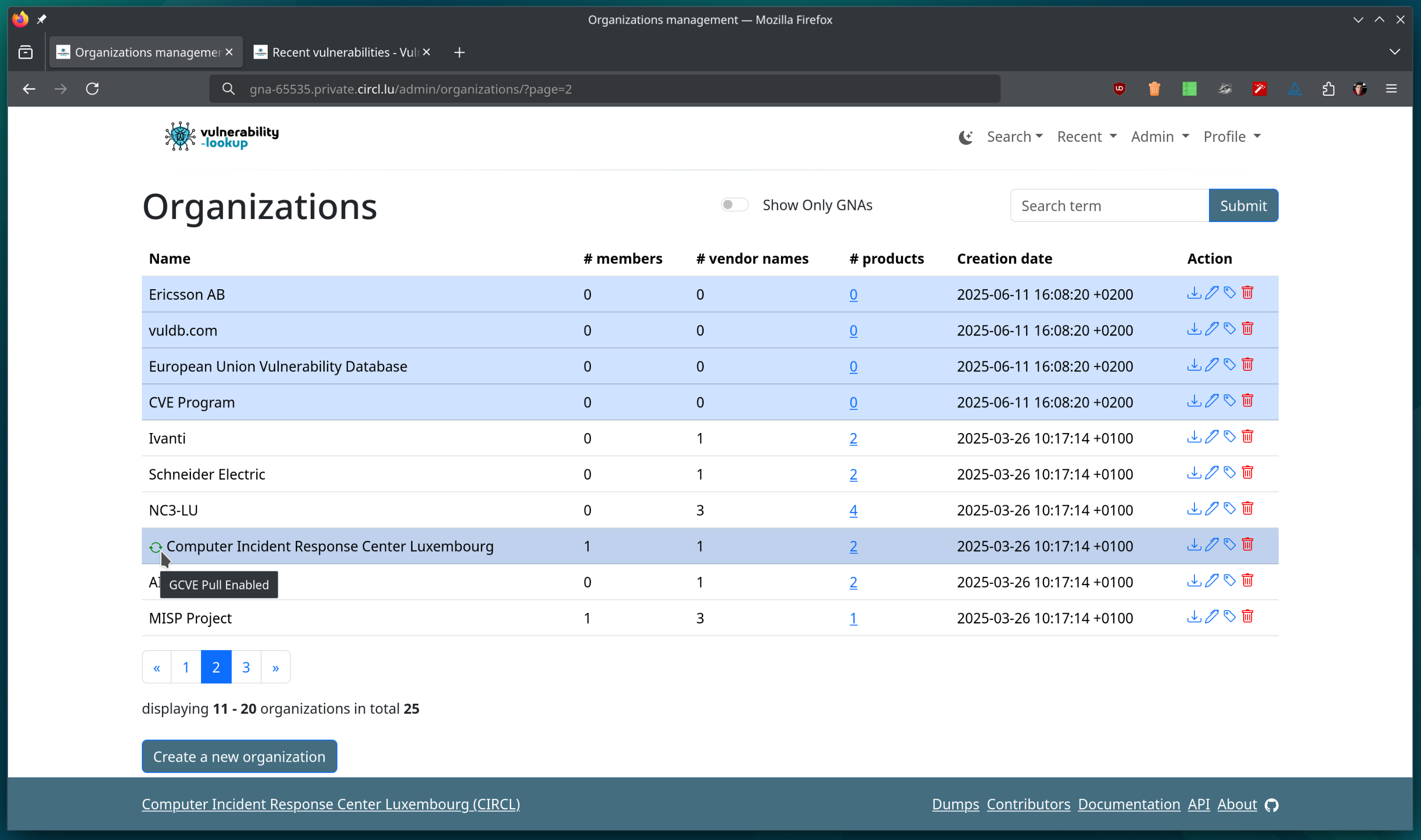Go to previous page arrow «
The width and height of the screenshot is (1421, 840).
pyautogui.click(x=157, y=668)
